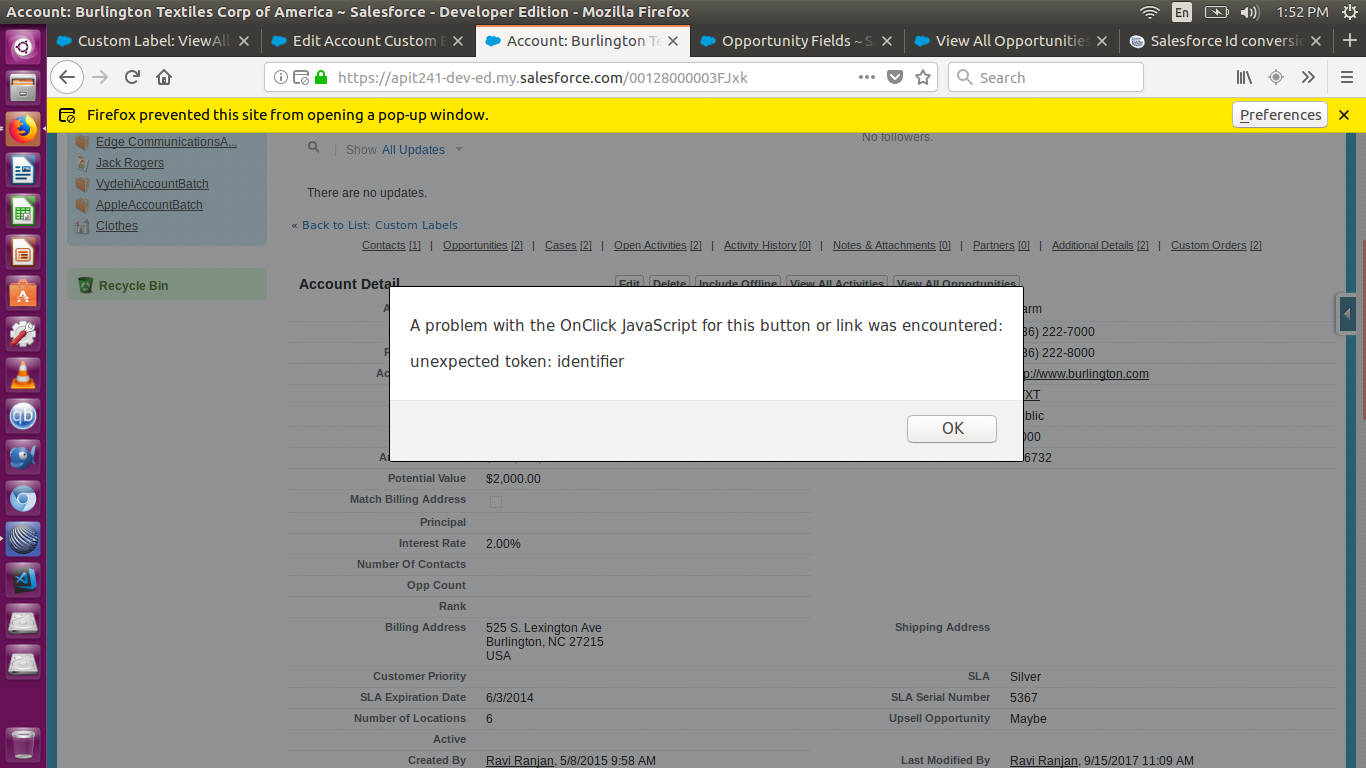Open Last Modified By Ravi Ranjan link
Image resolution: width=1366 pixels, height=768 pixels.
1044,761
